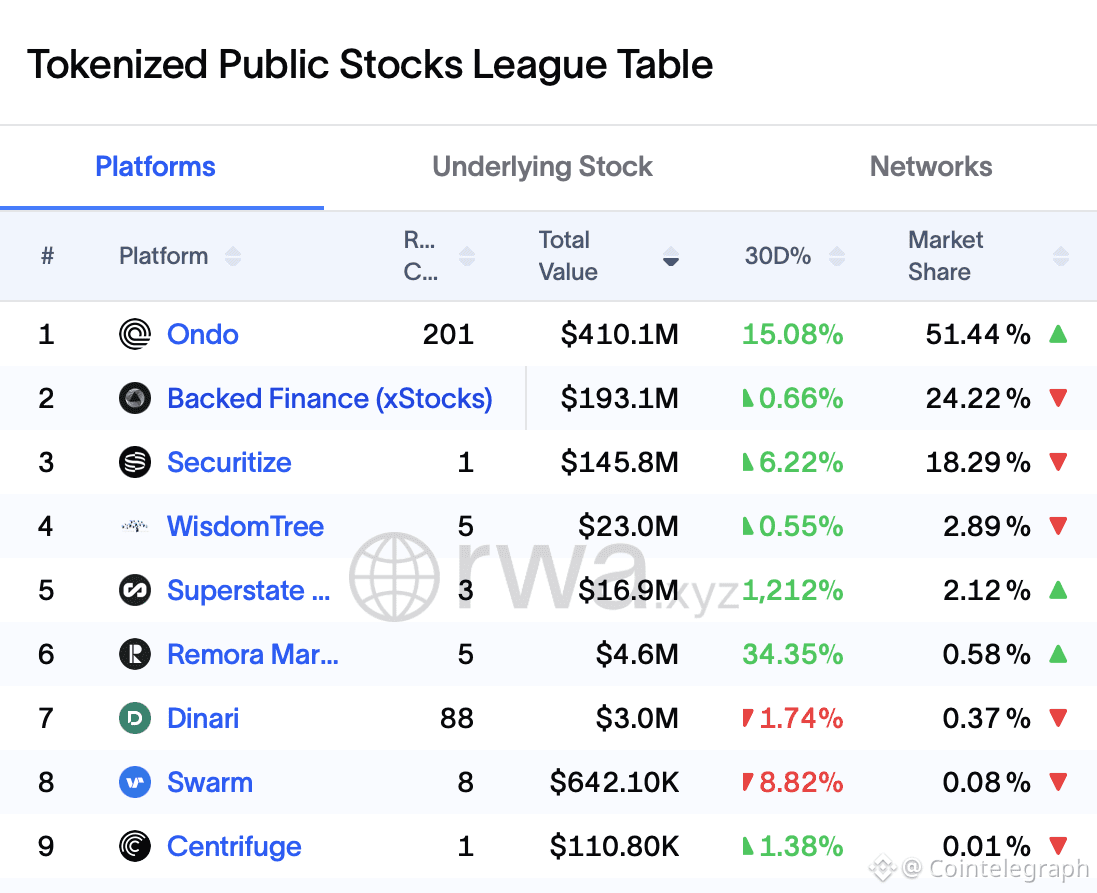Click the Ondo platform logo icon
The height and width of the screenshot is (893, 1097).
point(135,334)
